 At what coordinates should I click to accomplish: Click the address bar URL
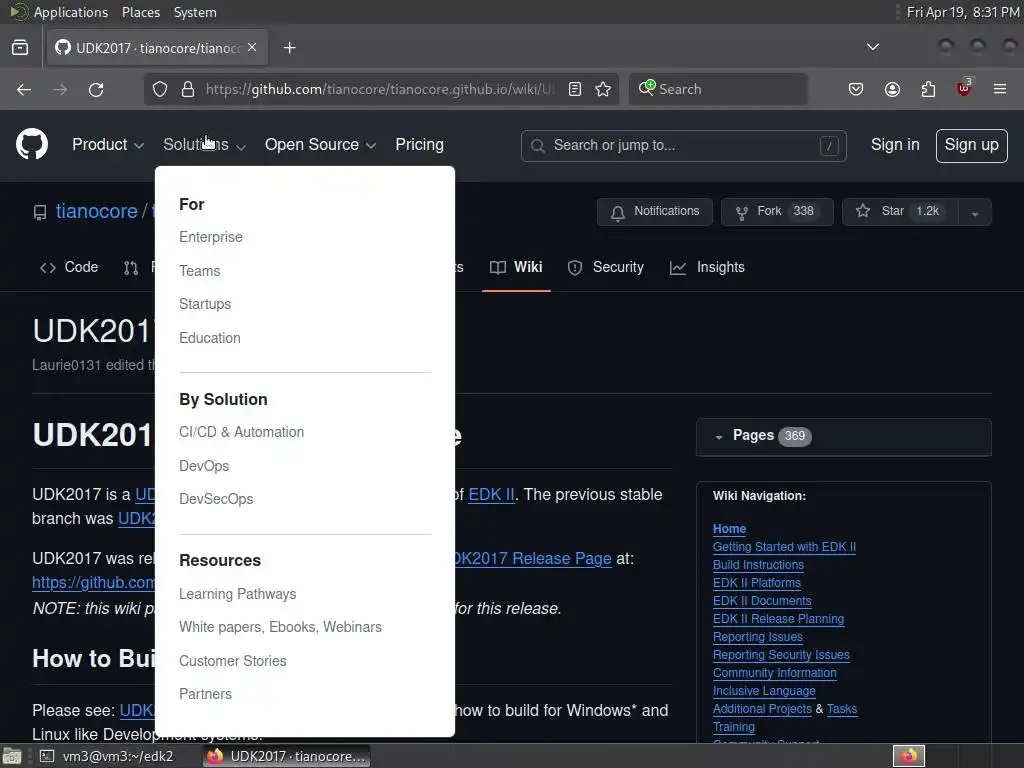[x=380, y=89]
